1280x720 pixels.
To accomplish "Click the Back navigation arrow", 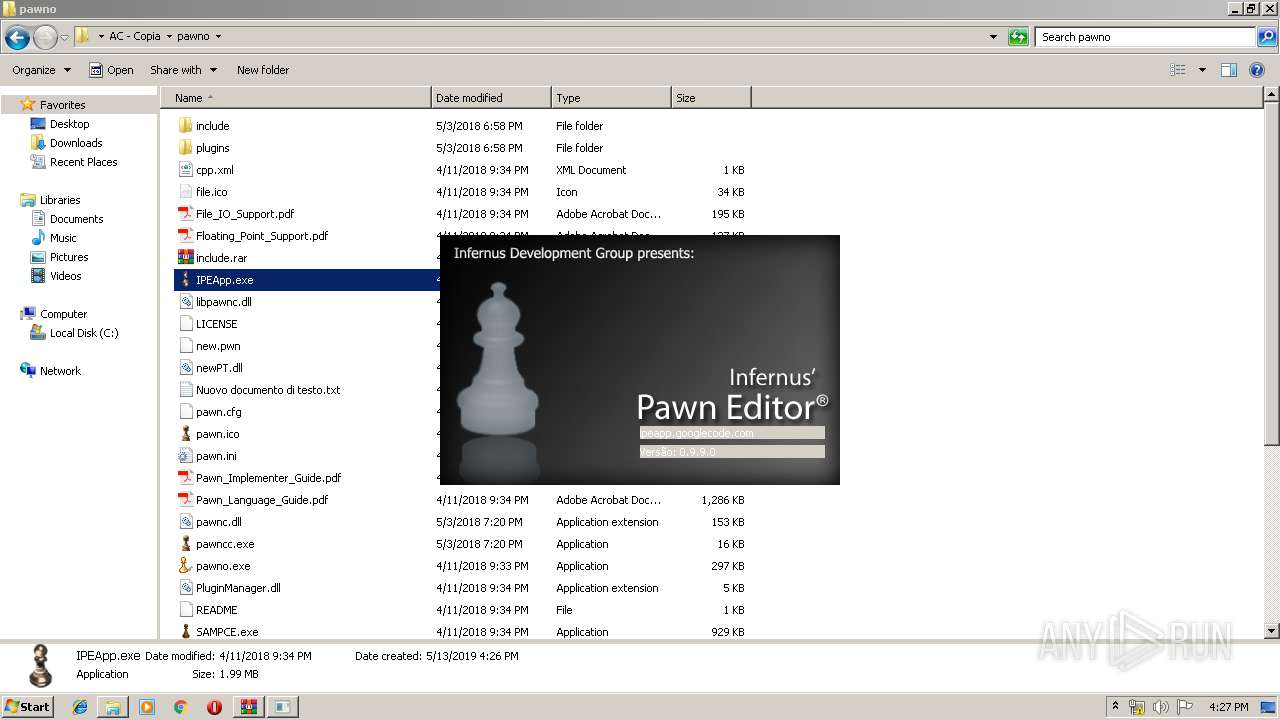I will 17,38.
